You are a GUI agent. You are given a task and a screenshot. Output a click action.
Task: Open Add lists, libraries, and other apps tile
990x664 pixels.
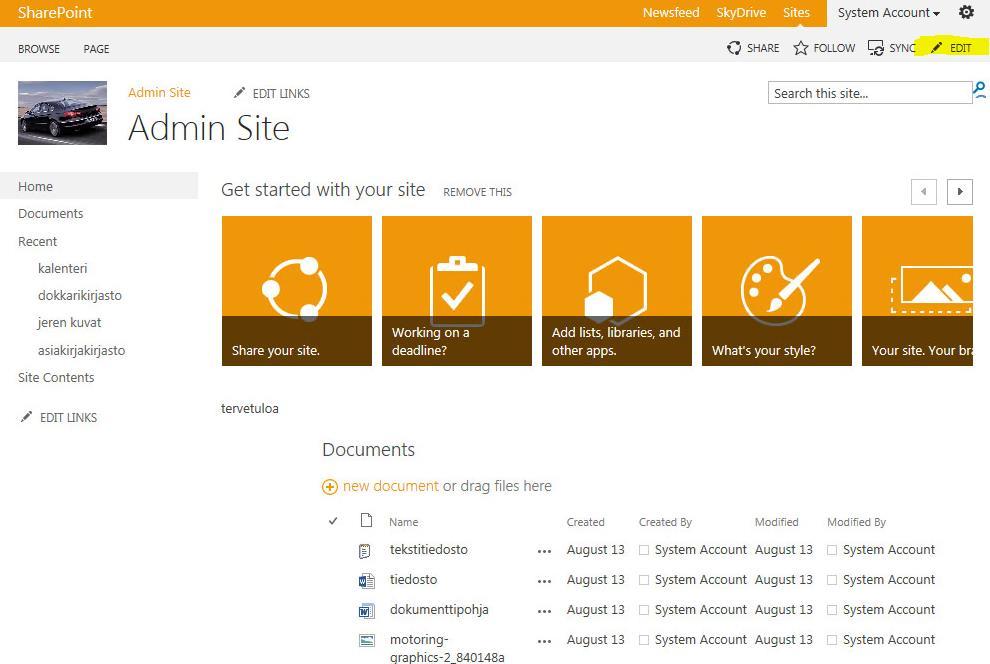pyautogui.click(x=617, y=290)
